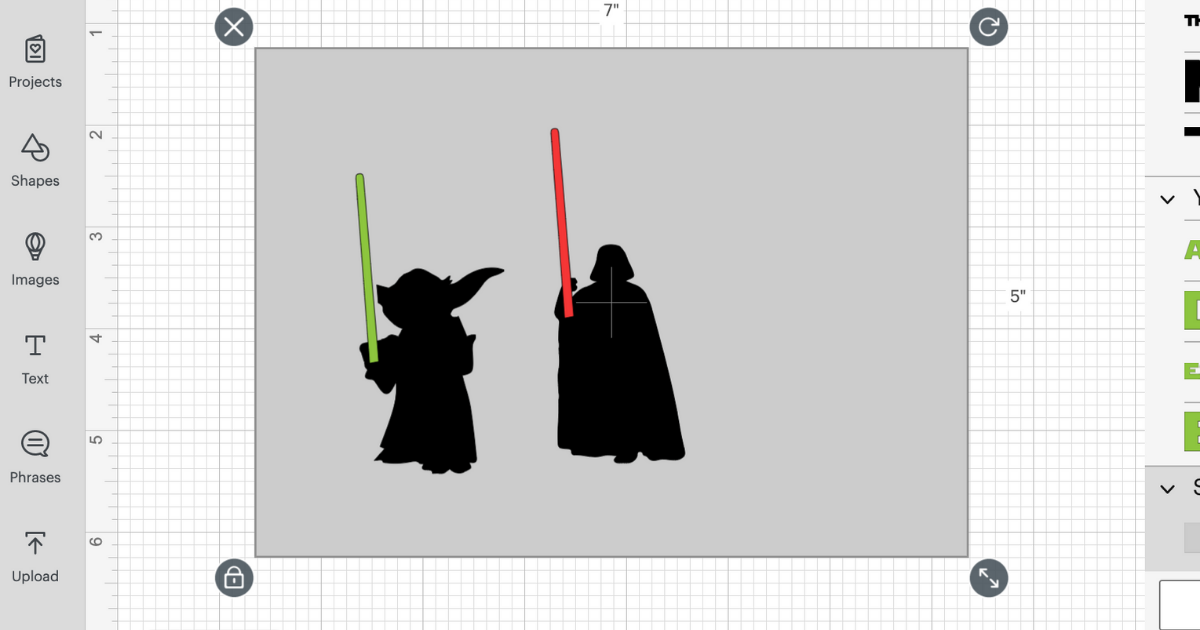Screen dimensions: 1200x630
Task: Click the resize handle at selection corner
Action: 989,577
